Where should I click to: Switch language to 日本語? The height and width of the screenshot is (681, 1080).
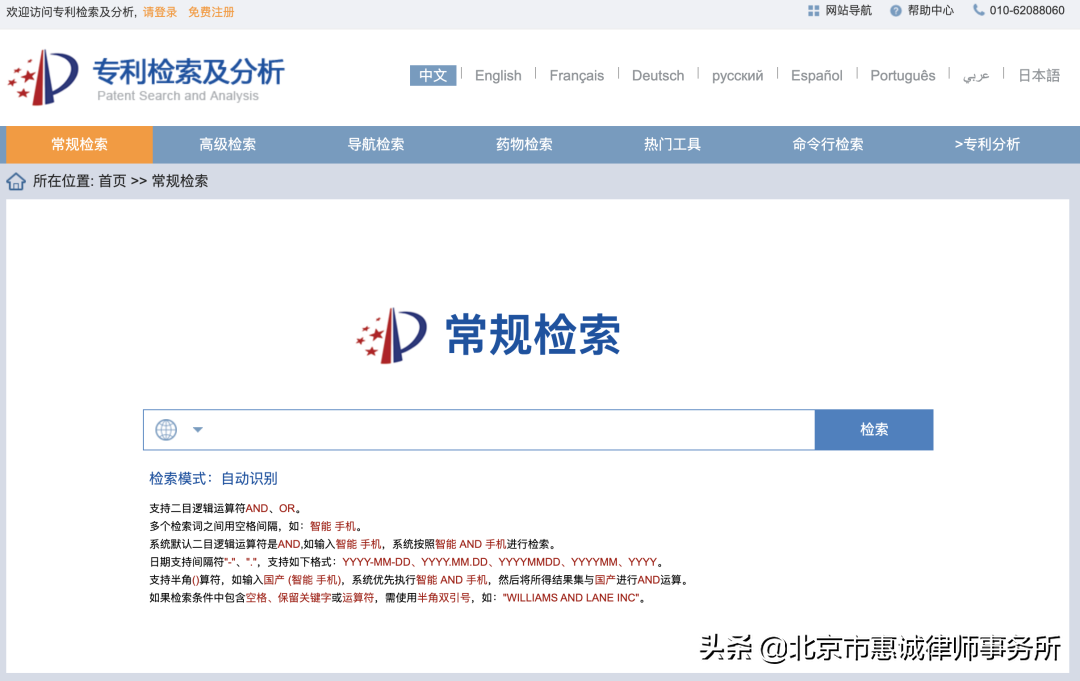tap(1039, 76)
